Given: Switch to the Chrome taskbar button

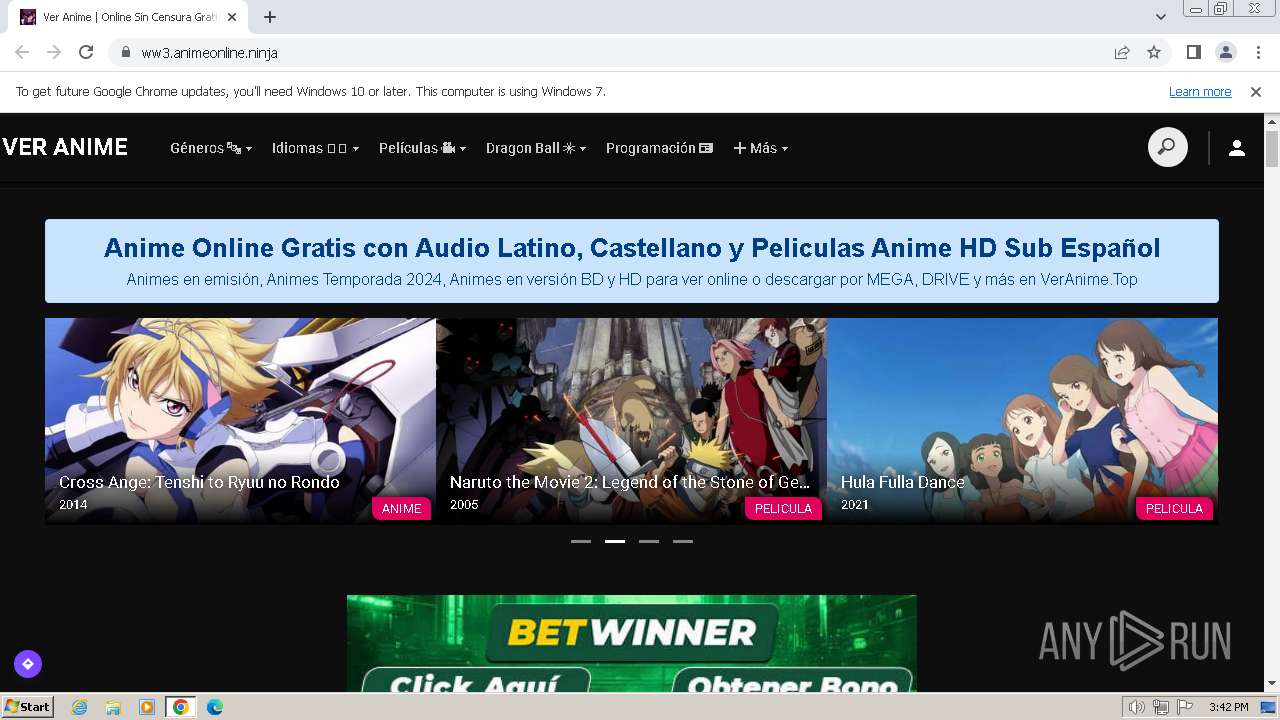Looking at the screenshot, I should point(181,707).
